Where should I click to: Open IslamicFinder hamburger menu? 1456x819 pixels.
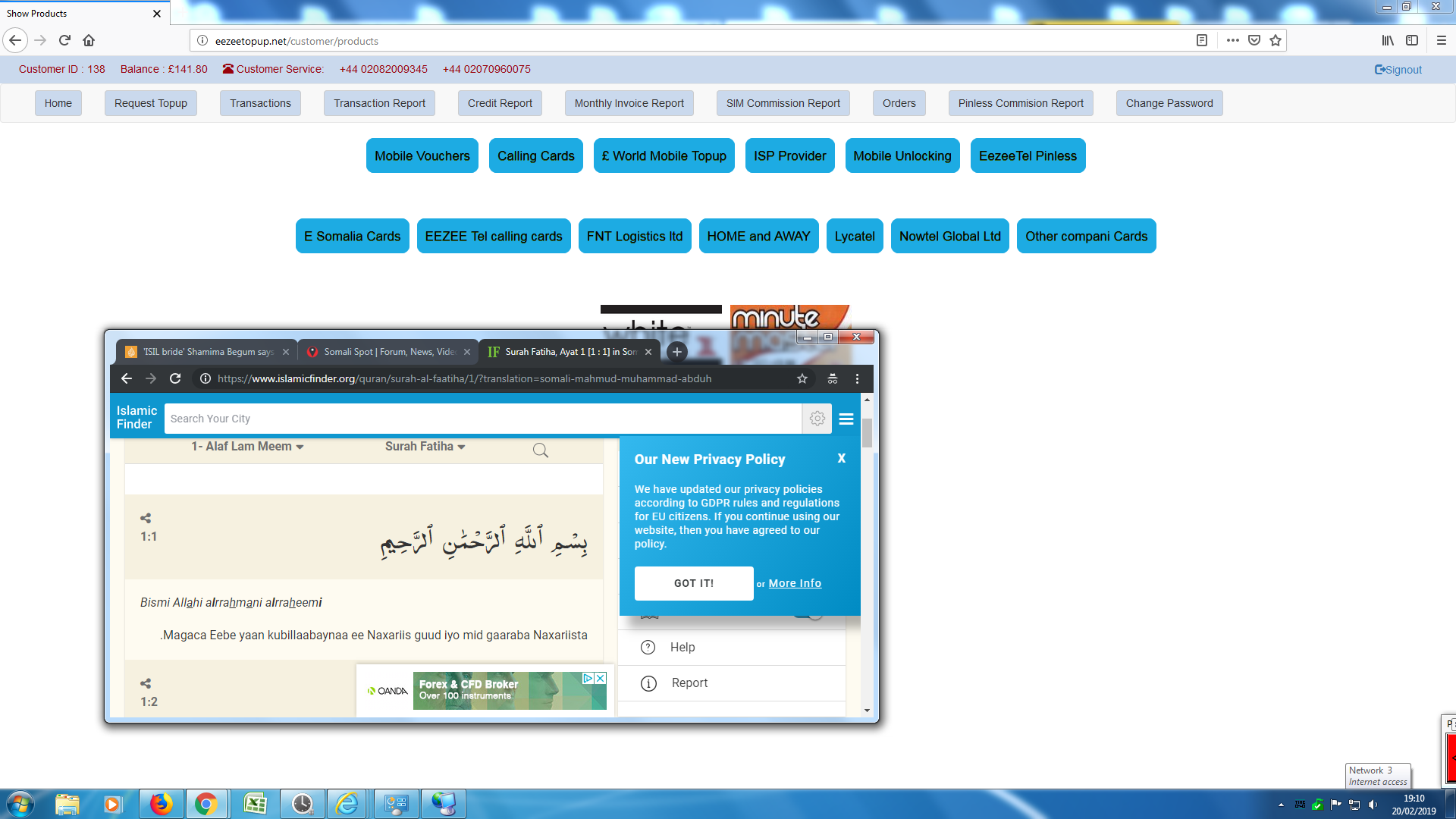pos(846,419)
